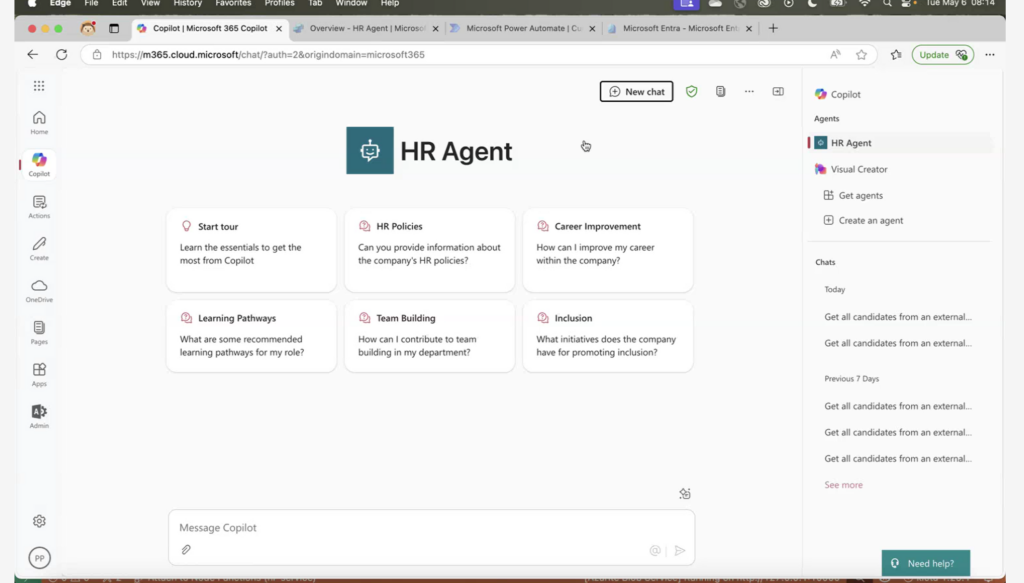Select the HR Agent in the agents list
1024x583 pixels.
pyautogui.click(x=901, y=143)
